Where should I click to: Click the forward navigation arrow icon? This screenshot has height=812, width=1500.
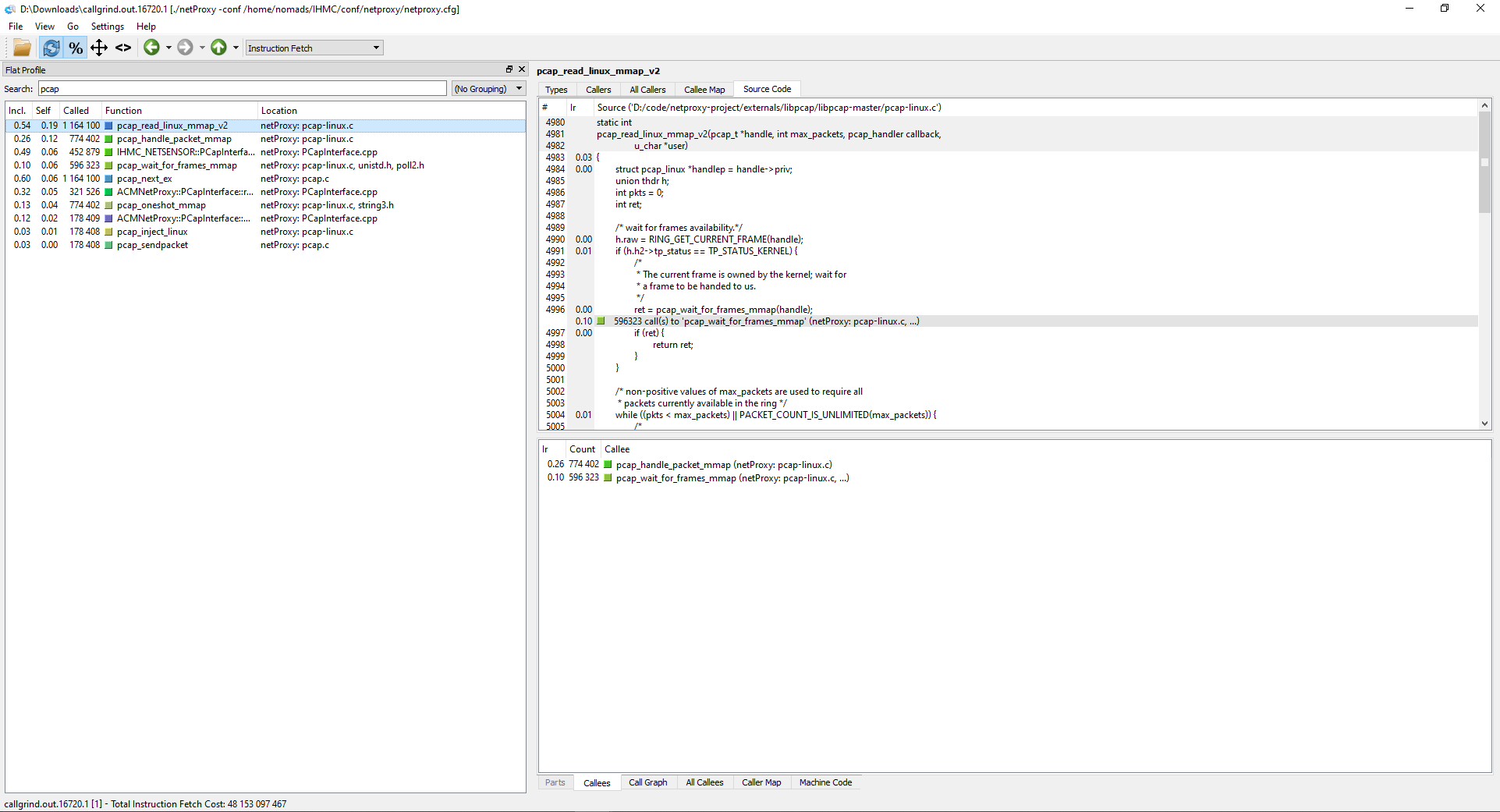click(x=186, y=48)
